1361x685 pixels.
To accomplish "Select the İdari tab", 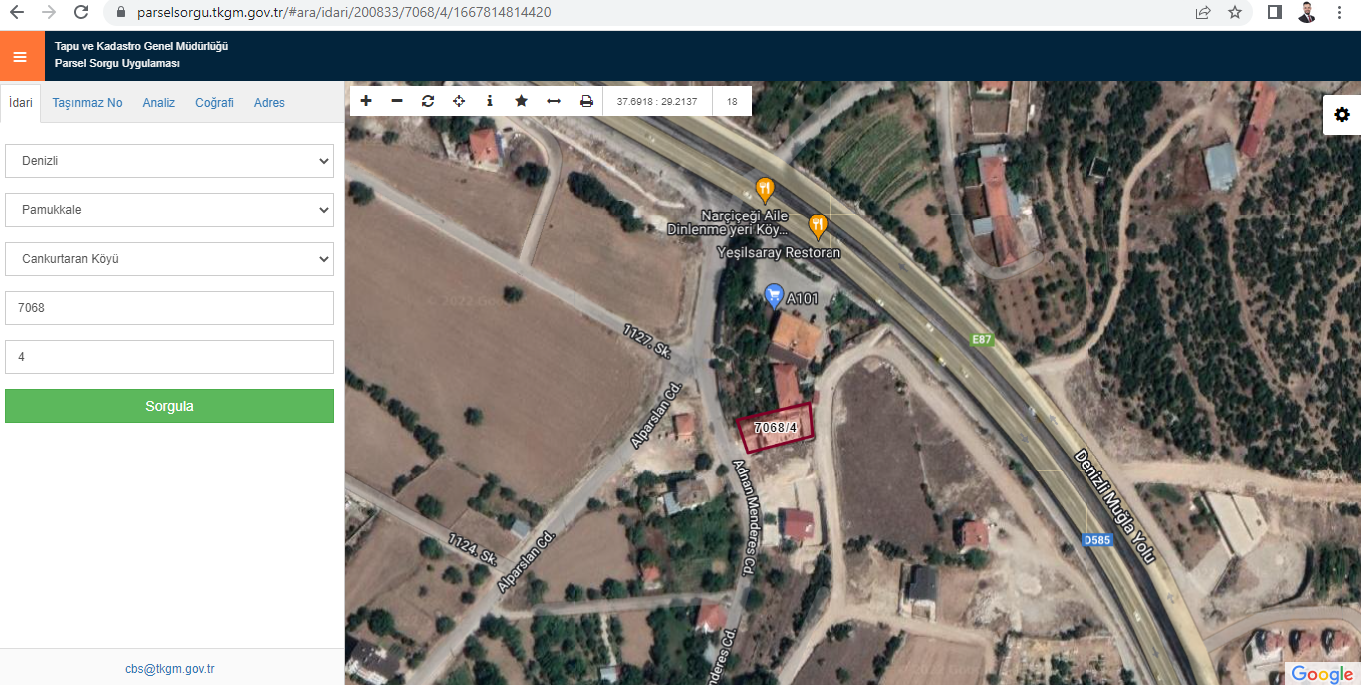I will pyautogui.click(x=21, y=103).
